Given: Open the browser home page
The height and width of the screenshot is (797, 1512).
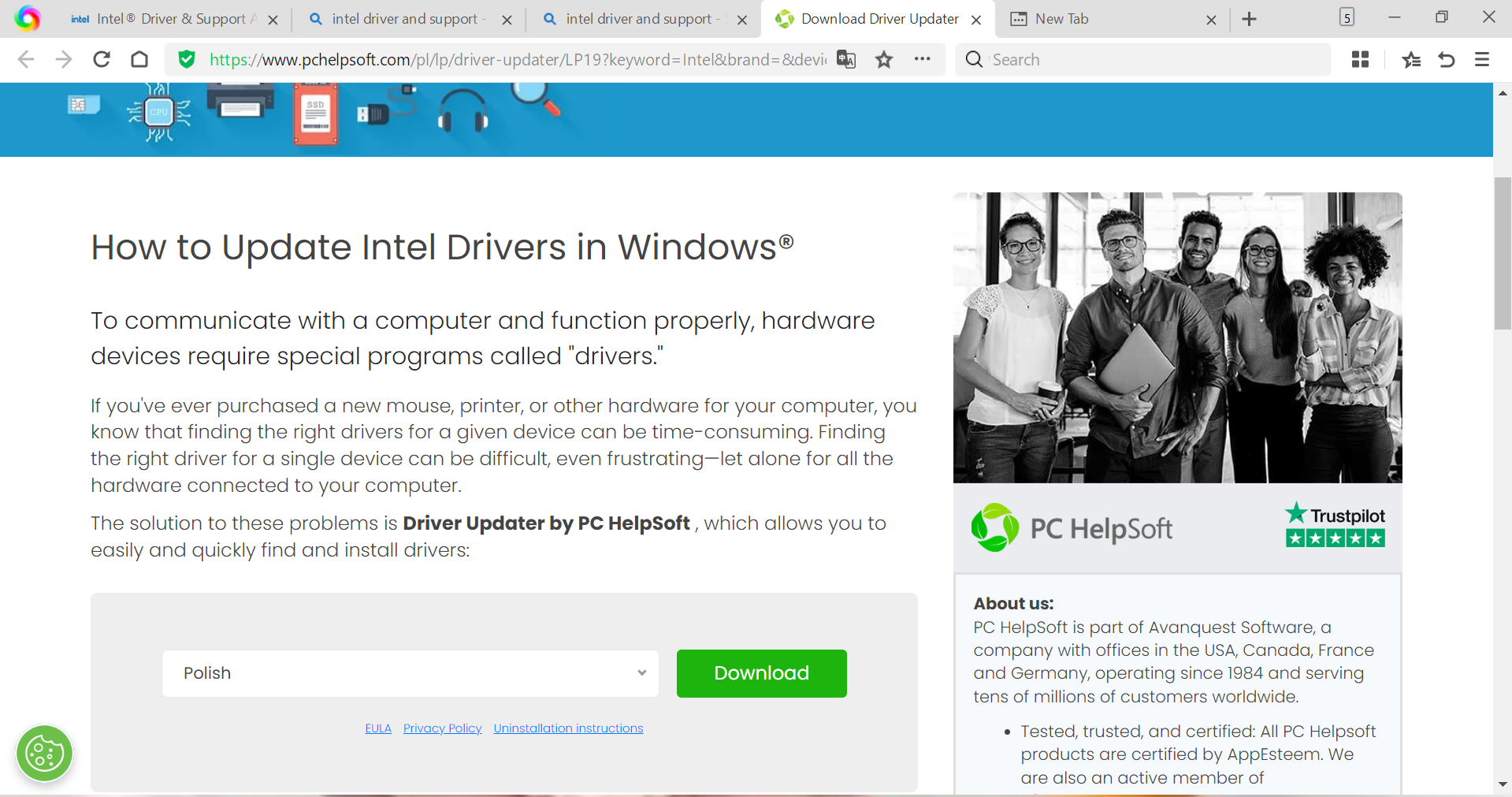Looking at the screenshot, I should pos(139,59).
